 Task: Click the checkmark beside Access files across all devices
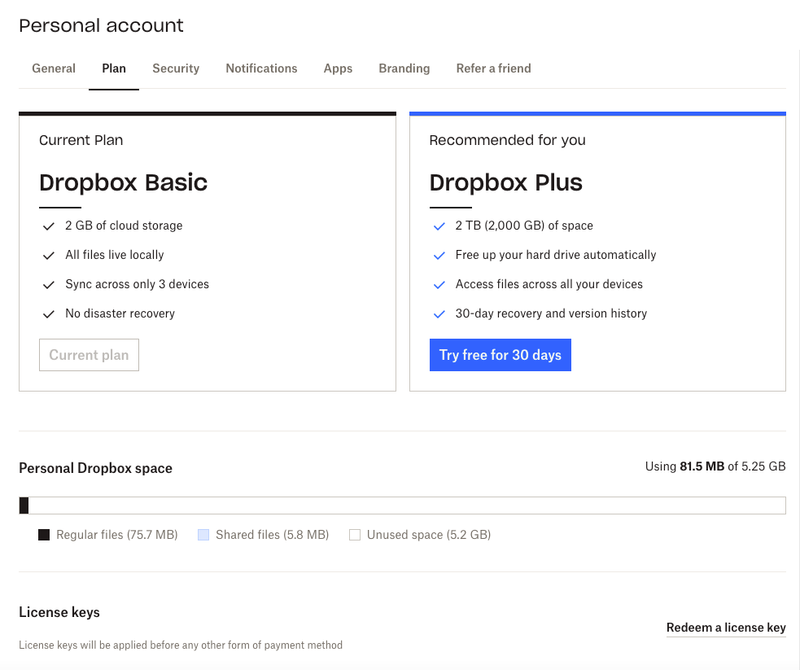point(438,284)
